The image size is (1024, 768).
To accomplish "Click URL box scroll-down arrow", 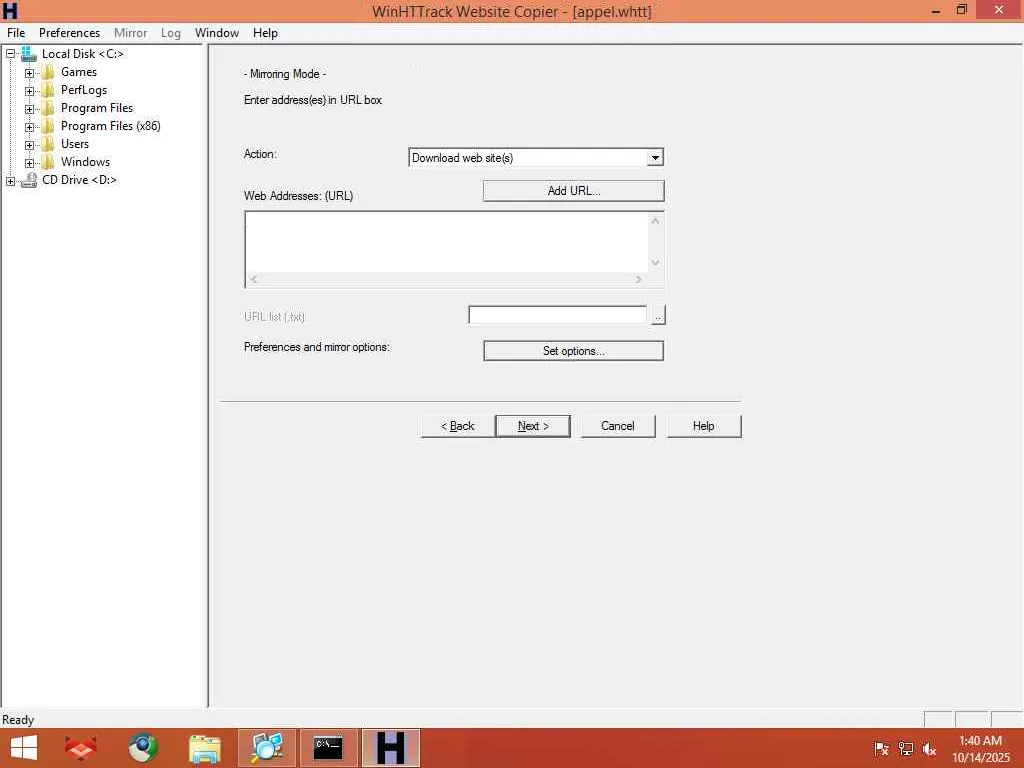I will point(655,263).
